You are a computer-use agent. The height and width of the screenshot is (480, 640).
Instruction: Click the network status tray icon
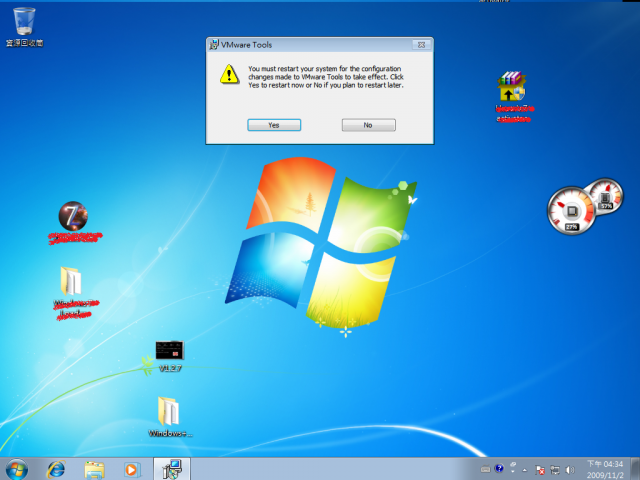click(555, 470)
